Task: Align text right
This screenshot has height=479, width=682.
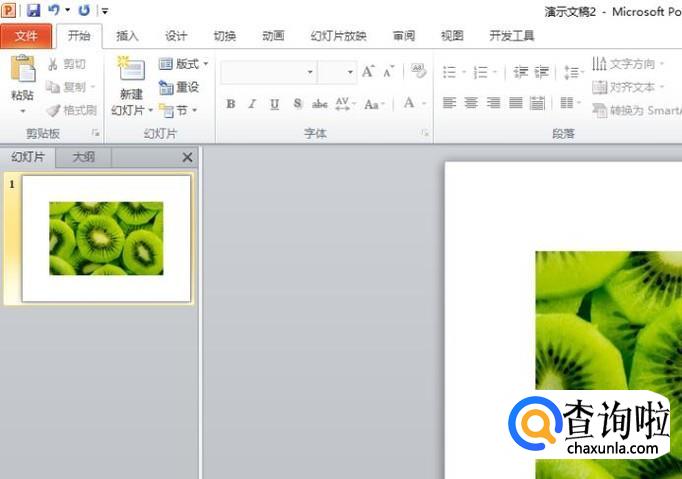Action: 493,103
